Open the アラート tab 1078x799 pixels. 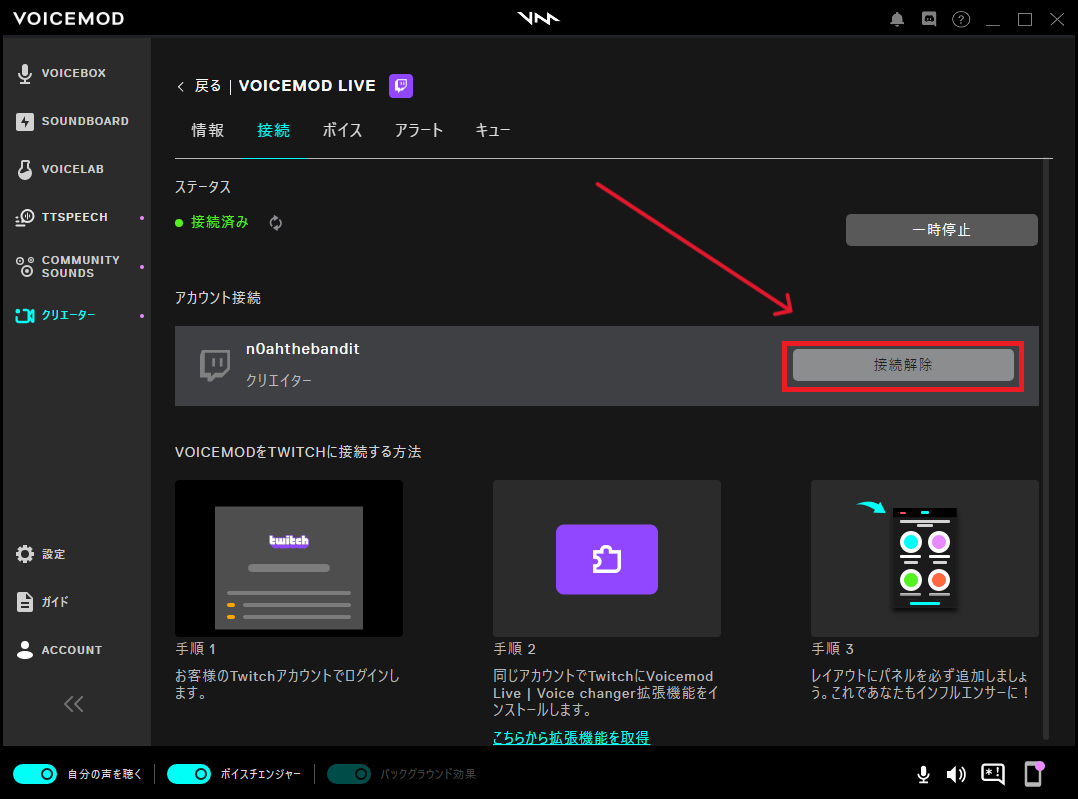tap(419, 131)
